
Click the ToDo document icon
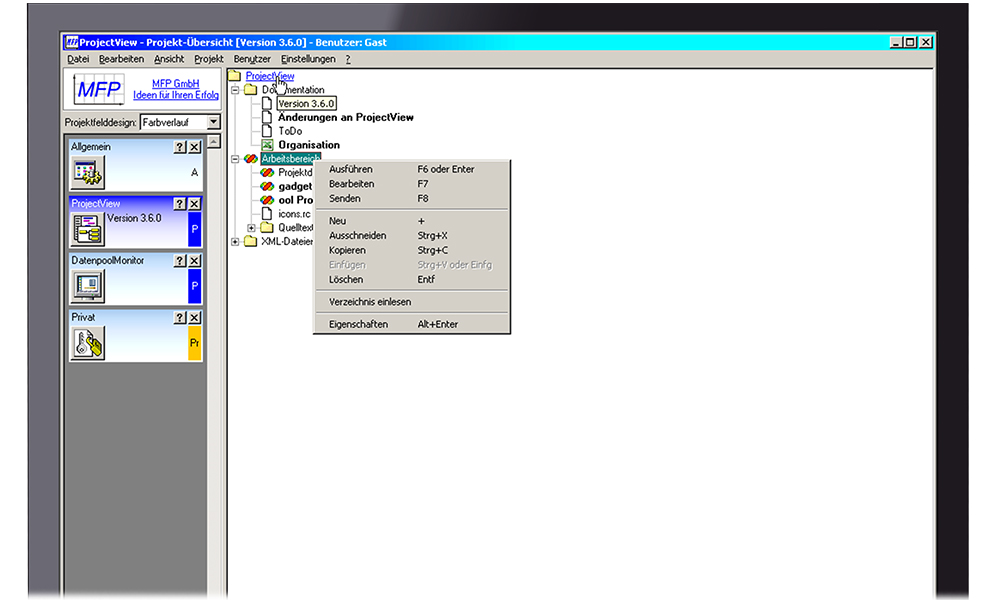click(x=267, y=131)
